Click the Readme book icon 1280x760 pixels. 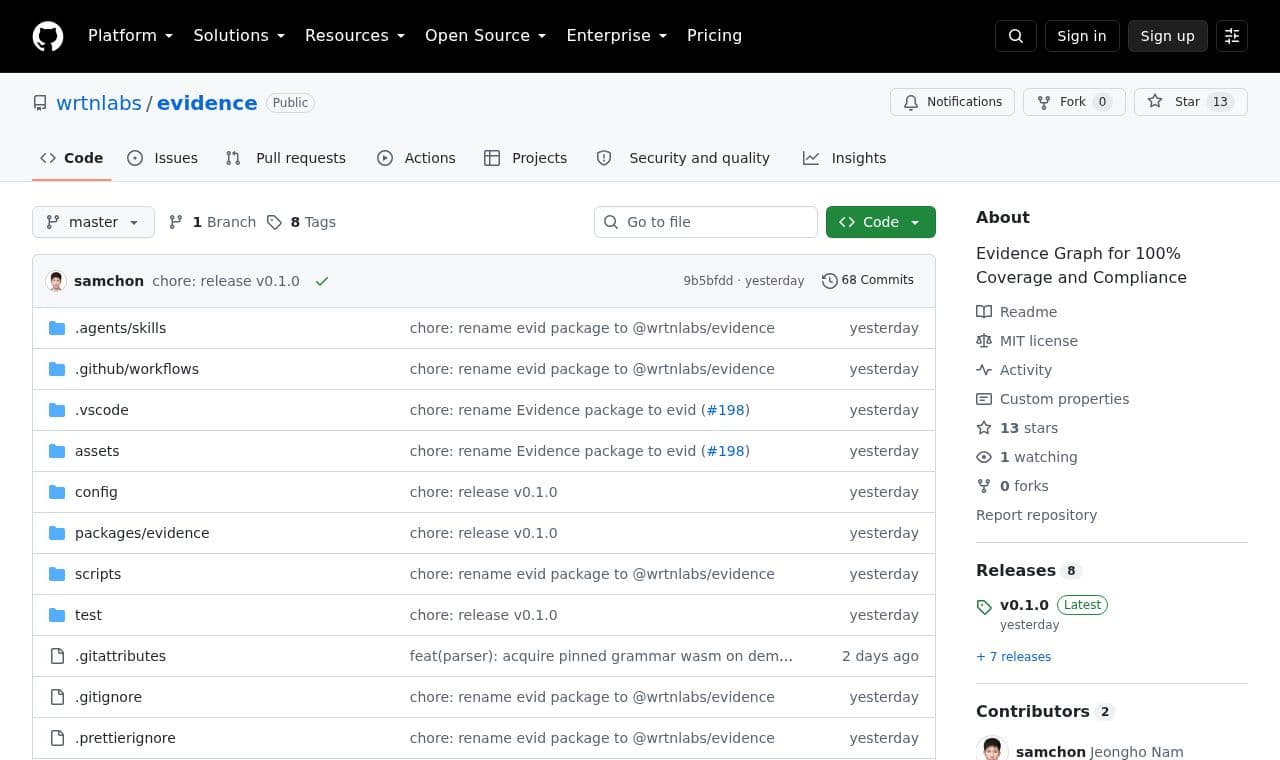984,312
